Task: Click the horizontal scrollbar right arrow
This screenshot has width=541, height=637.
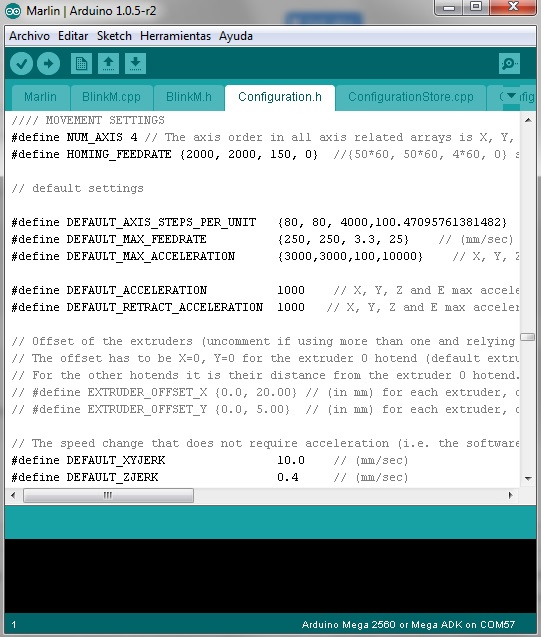Action: click(511, 495)
